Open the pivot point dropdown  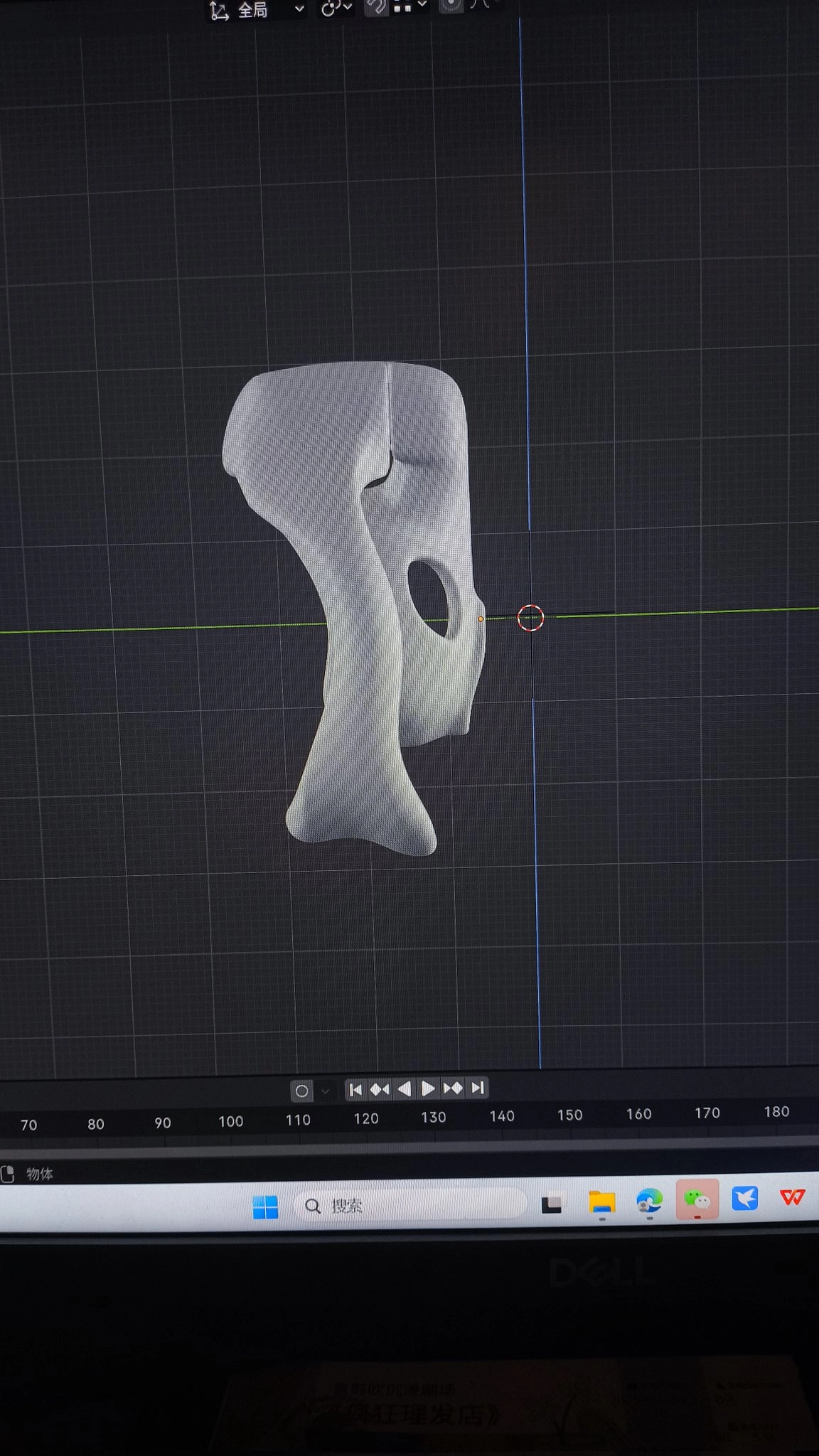coord(336,9)
